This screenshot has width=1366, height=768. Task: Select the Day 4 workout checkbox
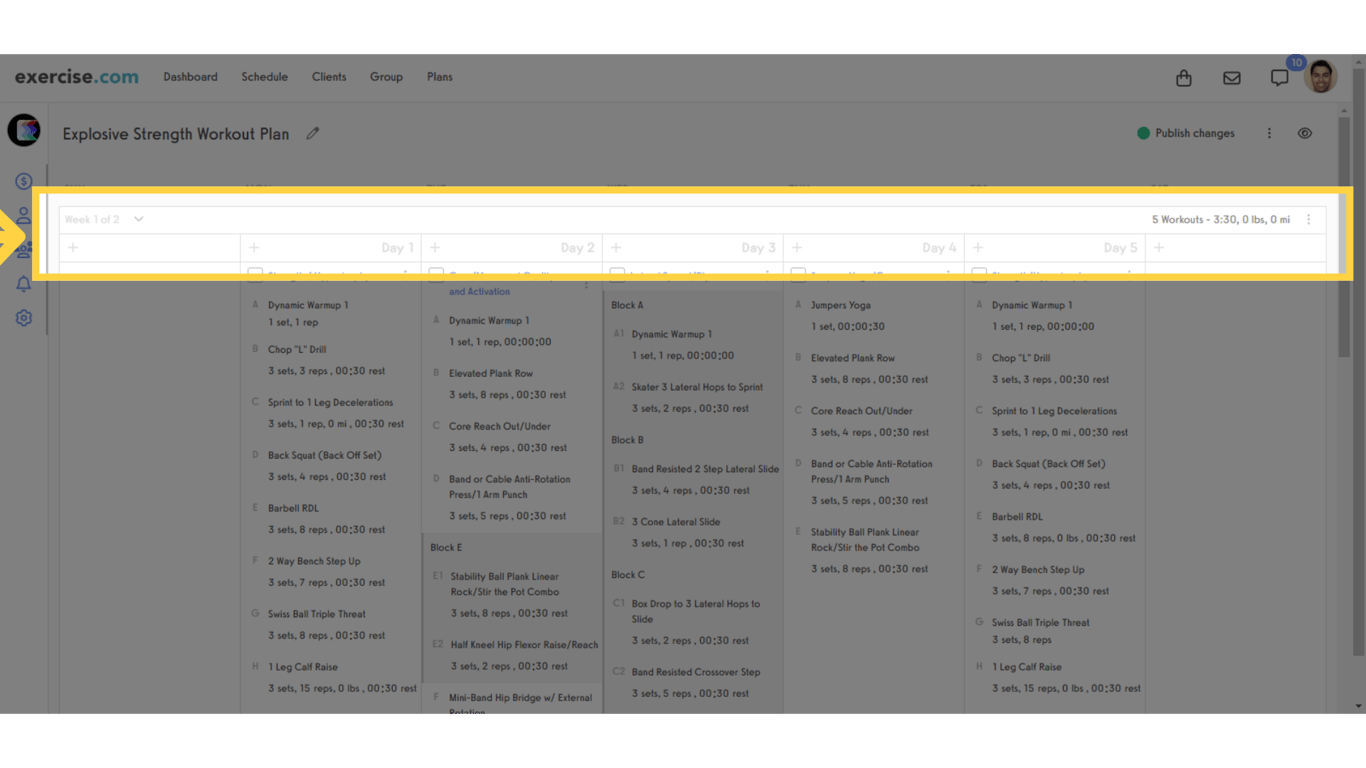(x=798, y=273)
